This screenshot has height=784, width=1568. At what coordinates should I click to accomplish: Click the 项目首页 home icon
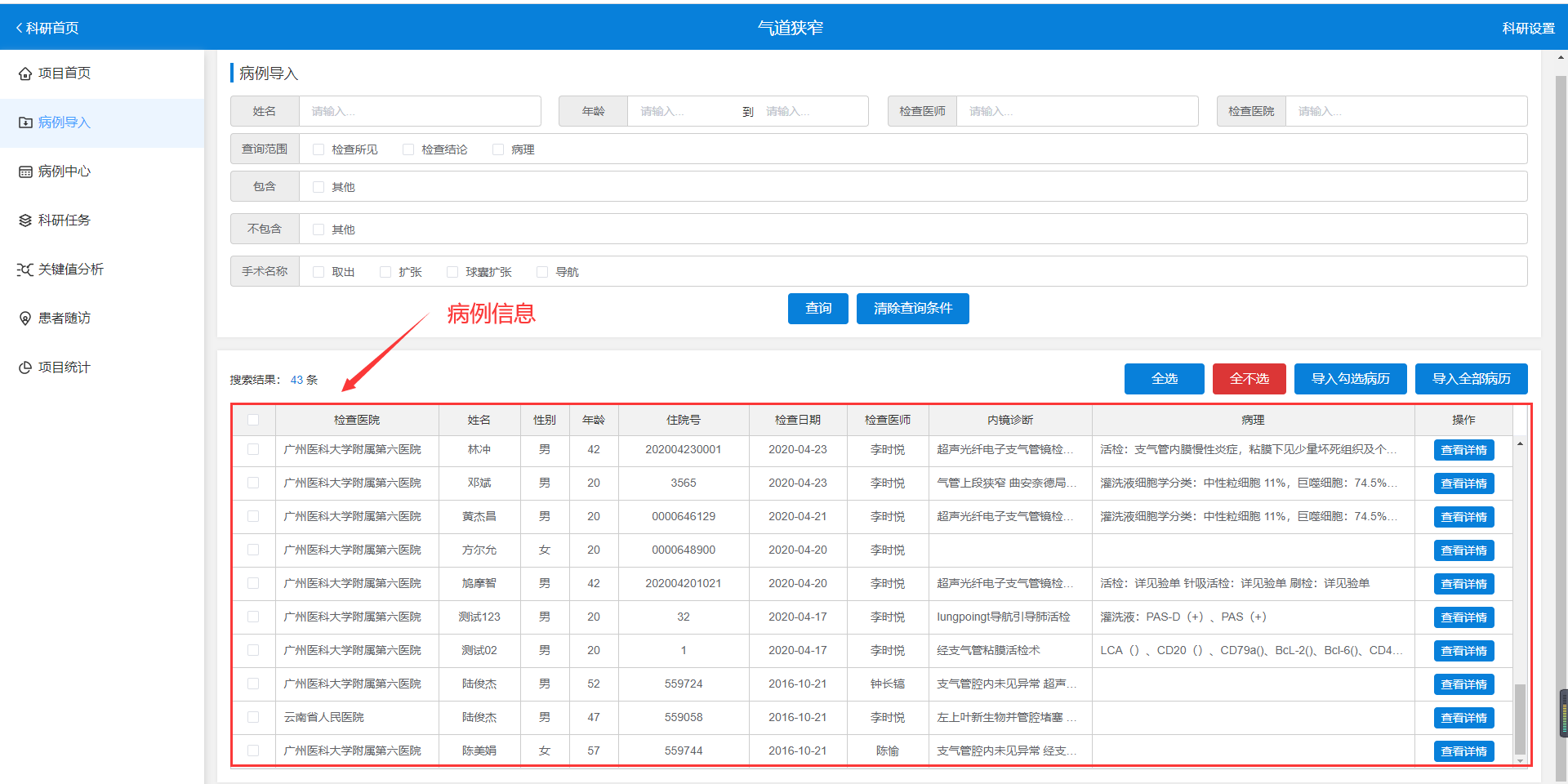click(25, 73)
